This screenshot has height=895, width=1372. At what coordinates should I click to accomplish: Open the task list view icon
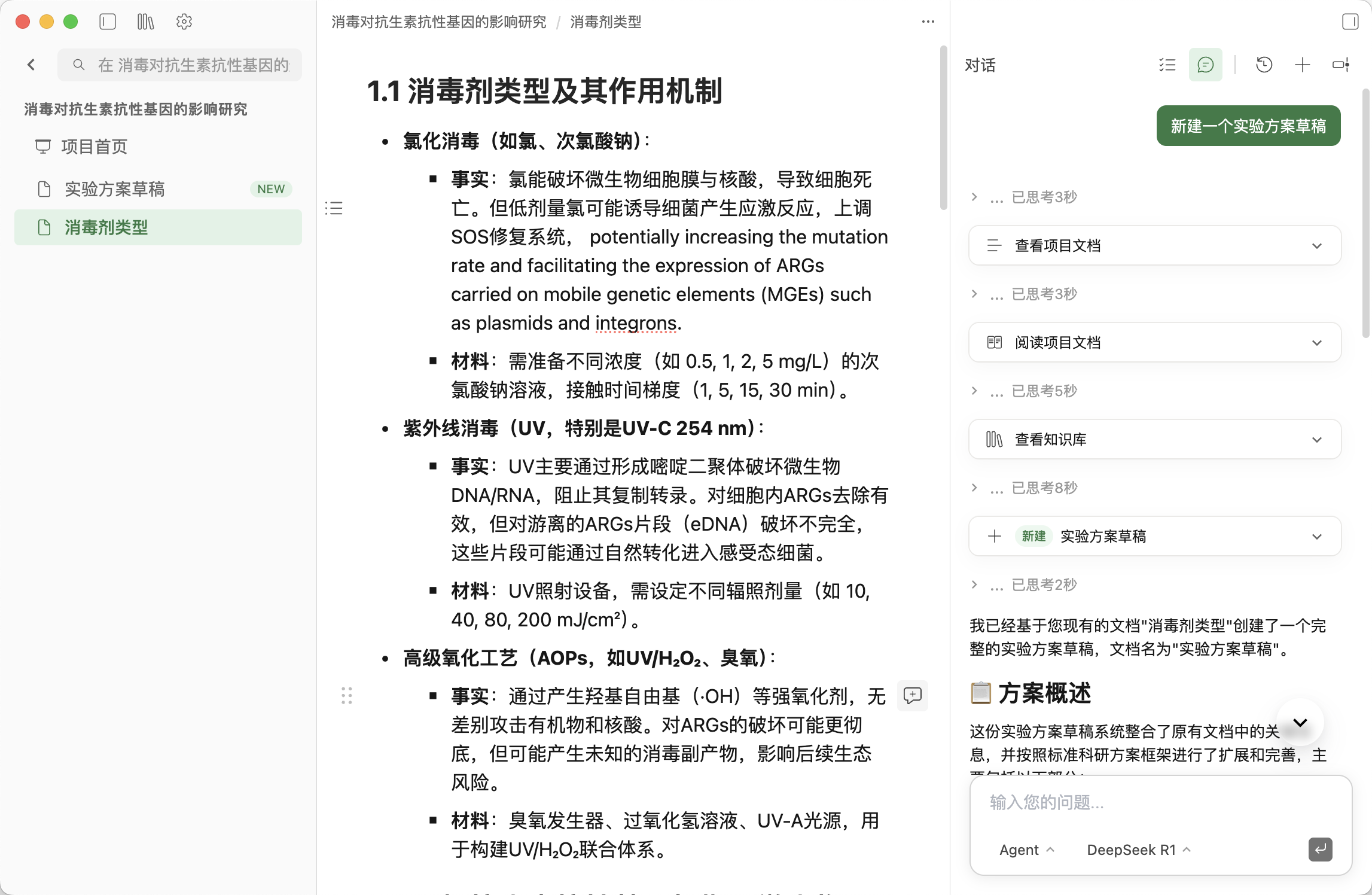1167,65
